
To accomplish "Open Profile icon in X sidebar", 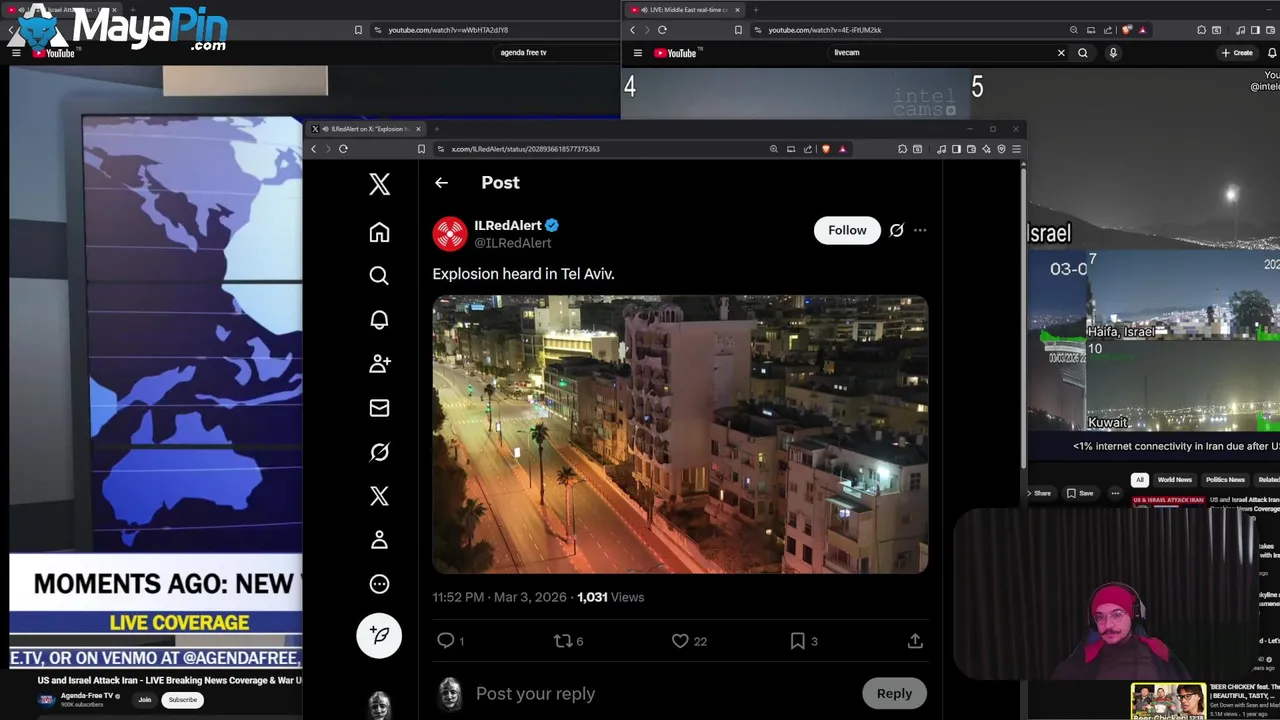I will [379, 540].
